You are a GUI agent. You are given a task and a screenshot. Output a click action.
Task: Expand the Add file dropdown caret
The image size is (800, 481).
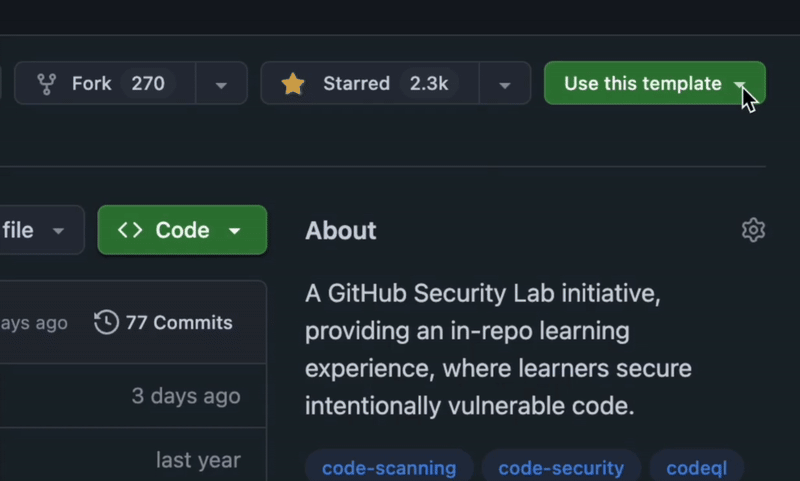click(x=59, y=231)
